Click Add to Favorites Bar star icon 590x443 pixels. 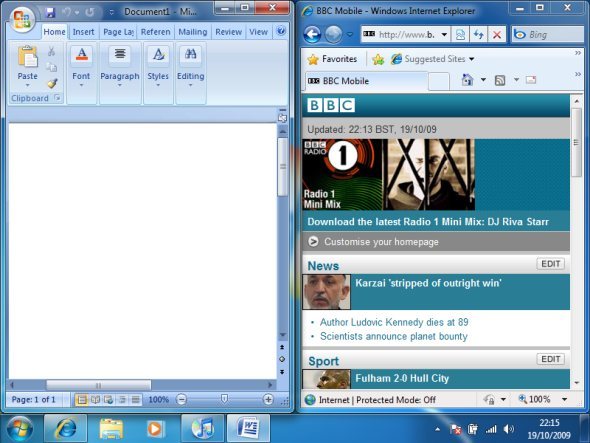click(x=378, y=59)
